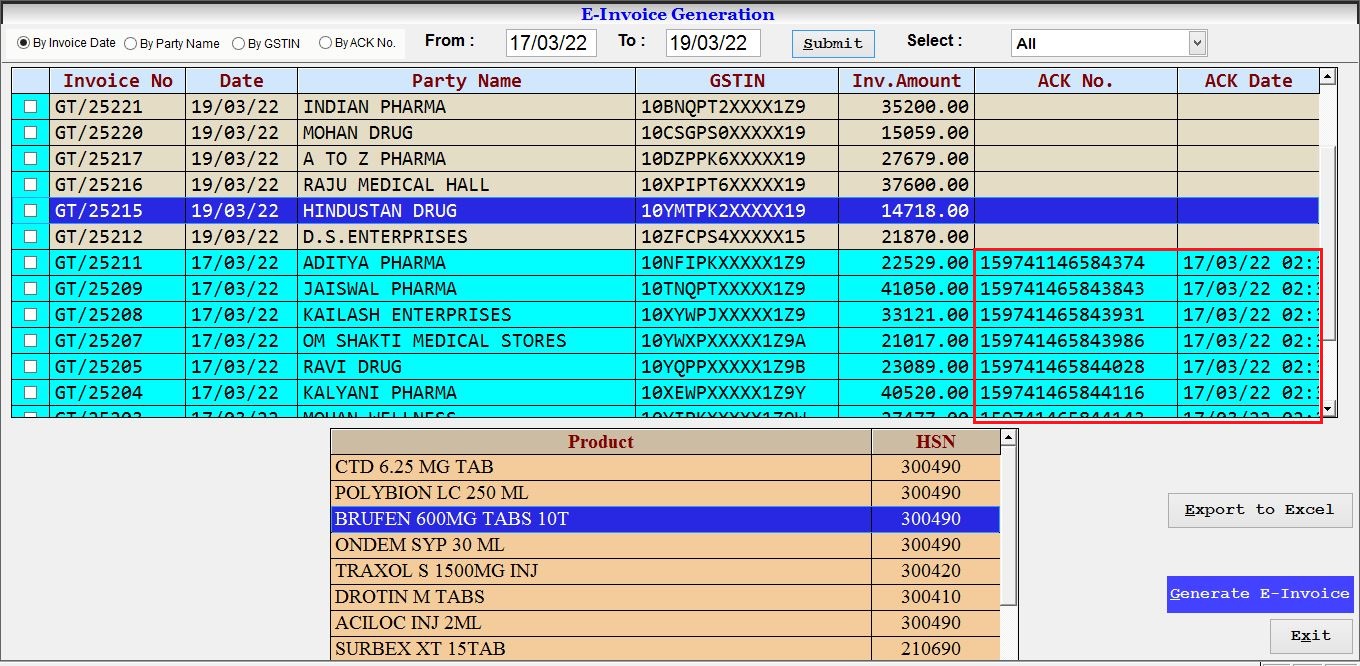This screenshot has width=1360, height=666.
Task: Click the invoice grid vertical scrollbar thumb
Action: 1328,241
